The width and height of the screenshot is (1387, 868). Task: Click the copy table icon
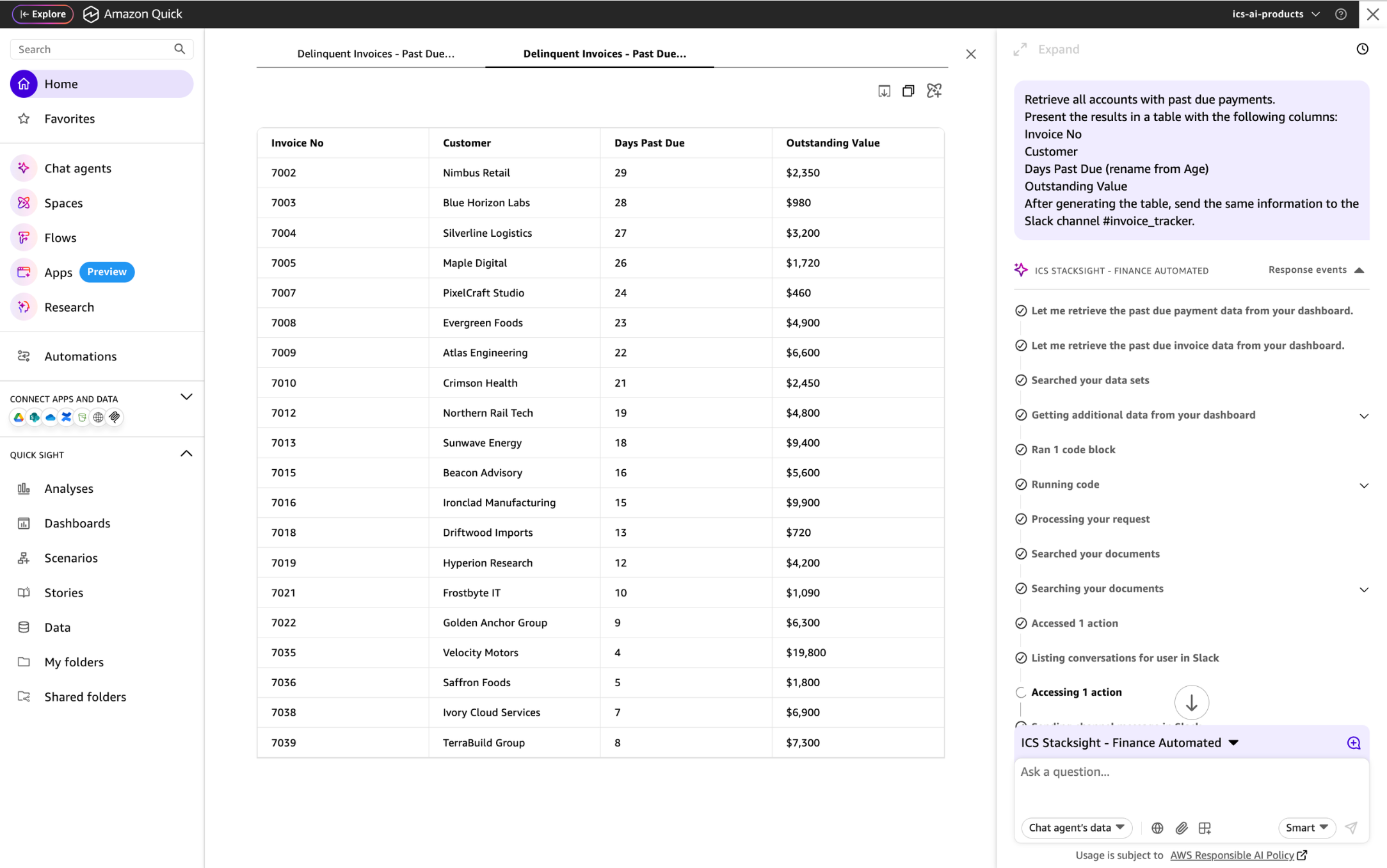point(908,91)
